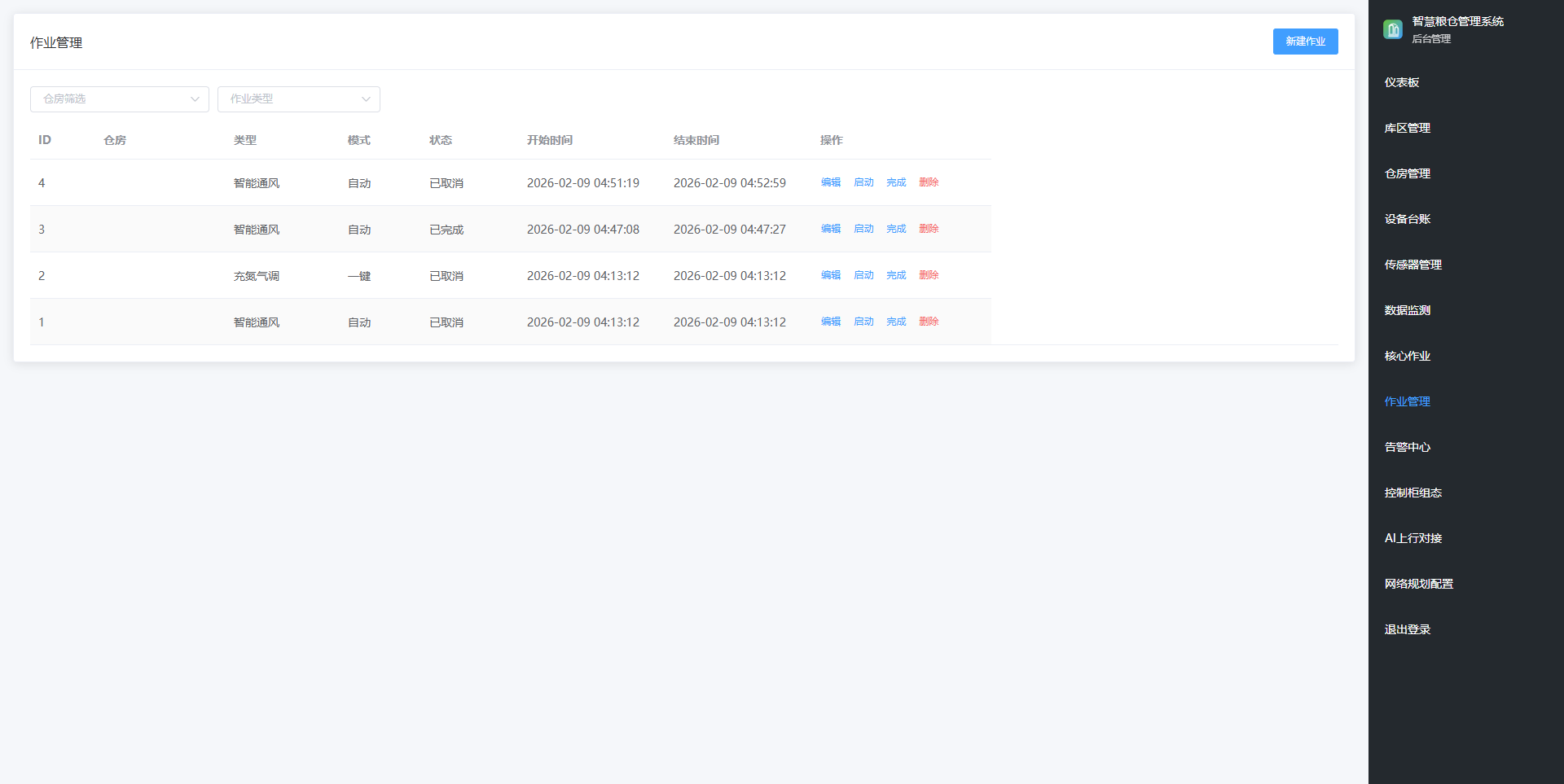Click 退出登录 to log out
The width and height of the screenshot is (1564, 784).
click(1407, 629)
